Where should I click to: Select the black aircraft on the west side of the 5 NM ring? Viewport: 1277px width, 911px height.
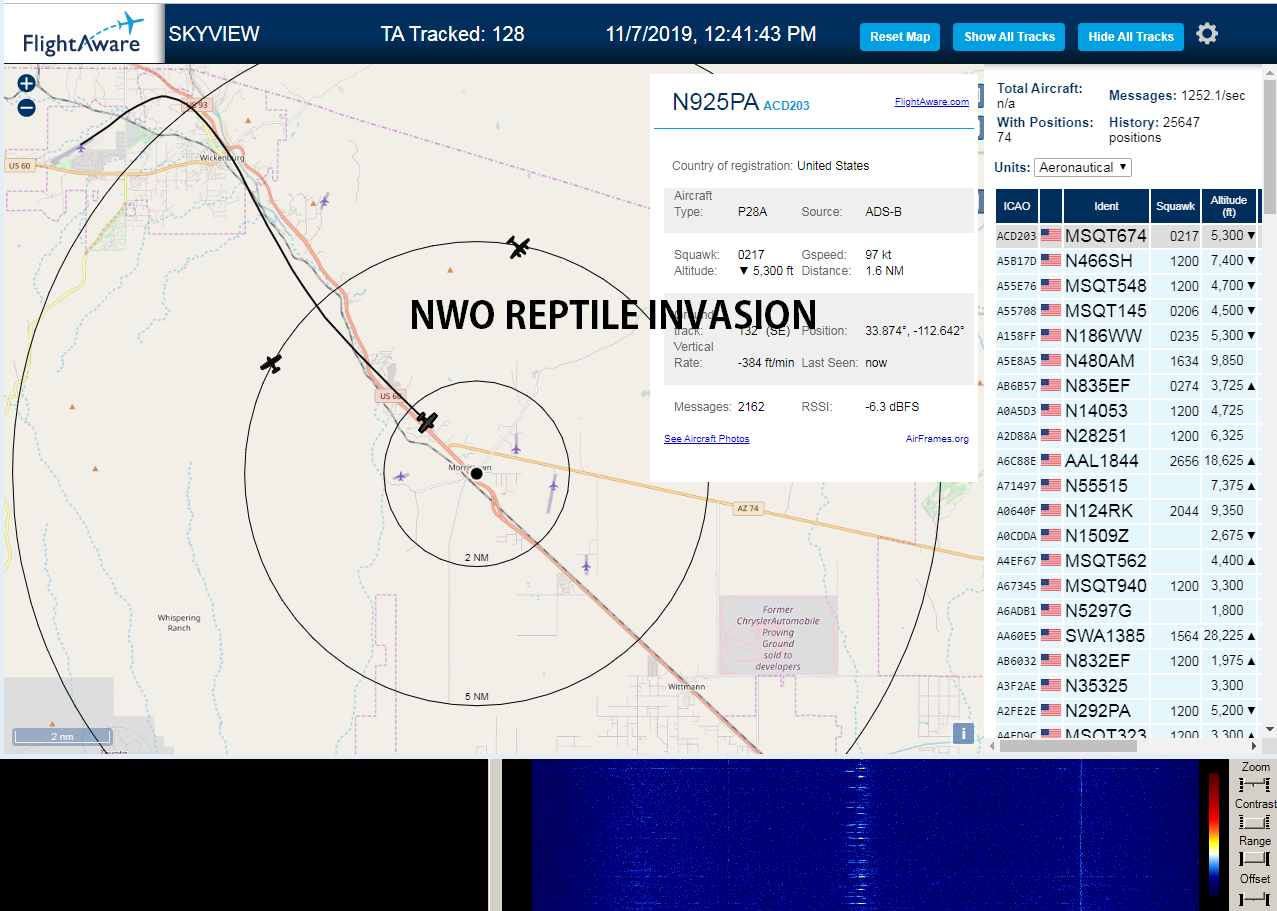271,364
